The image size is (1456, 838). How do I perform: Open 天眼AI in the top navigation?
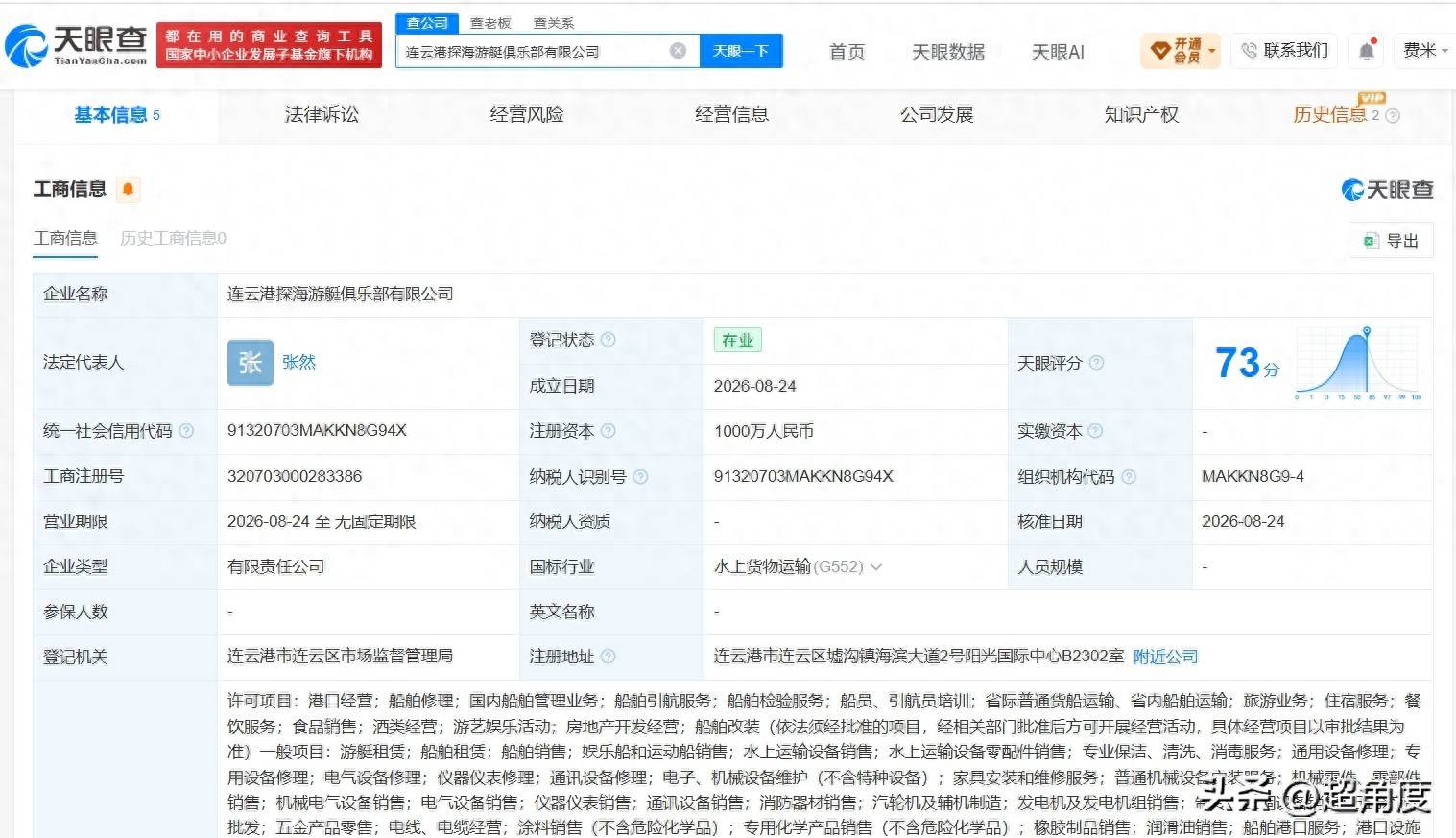coord(1058,52)
